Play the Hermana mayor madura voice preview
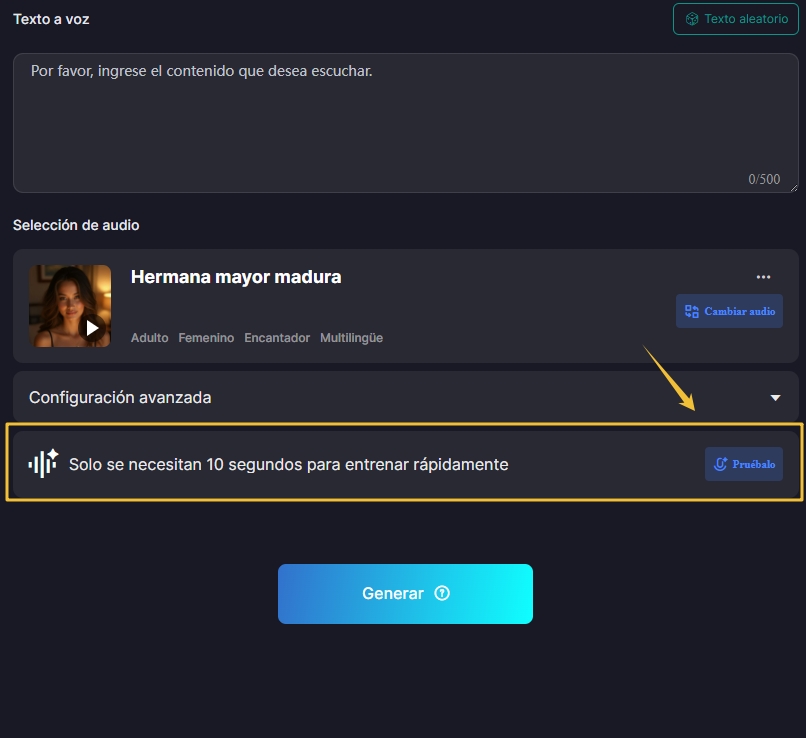 click(92, 327)
